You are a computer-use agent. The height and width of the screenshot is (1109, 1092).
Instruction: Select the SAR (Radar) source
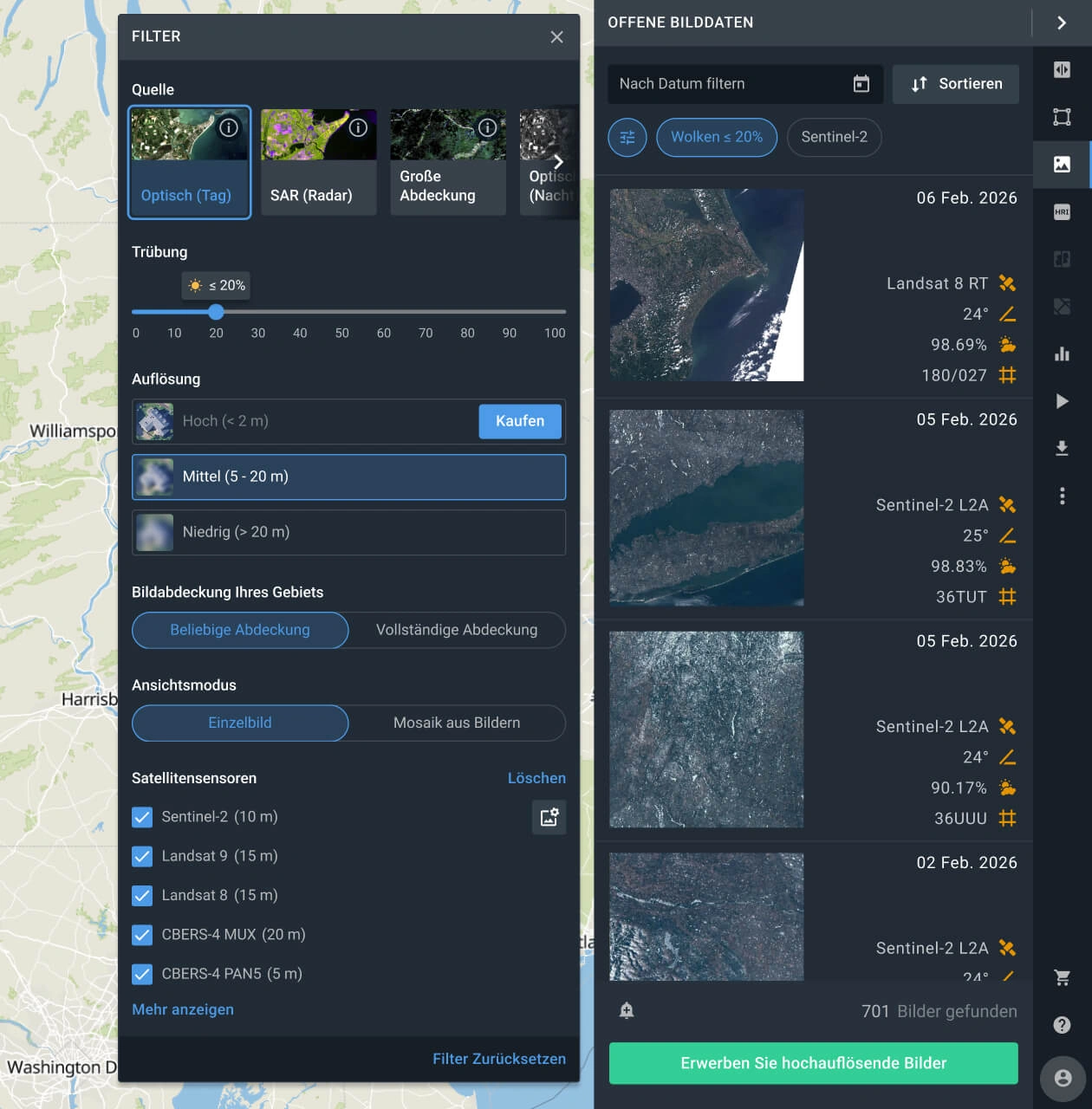coord(318,162)
